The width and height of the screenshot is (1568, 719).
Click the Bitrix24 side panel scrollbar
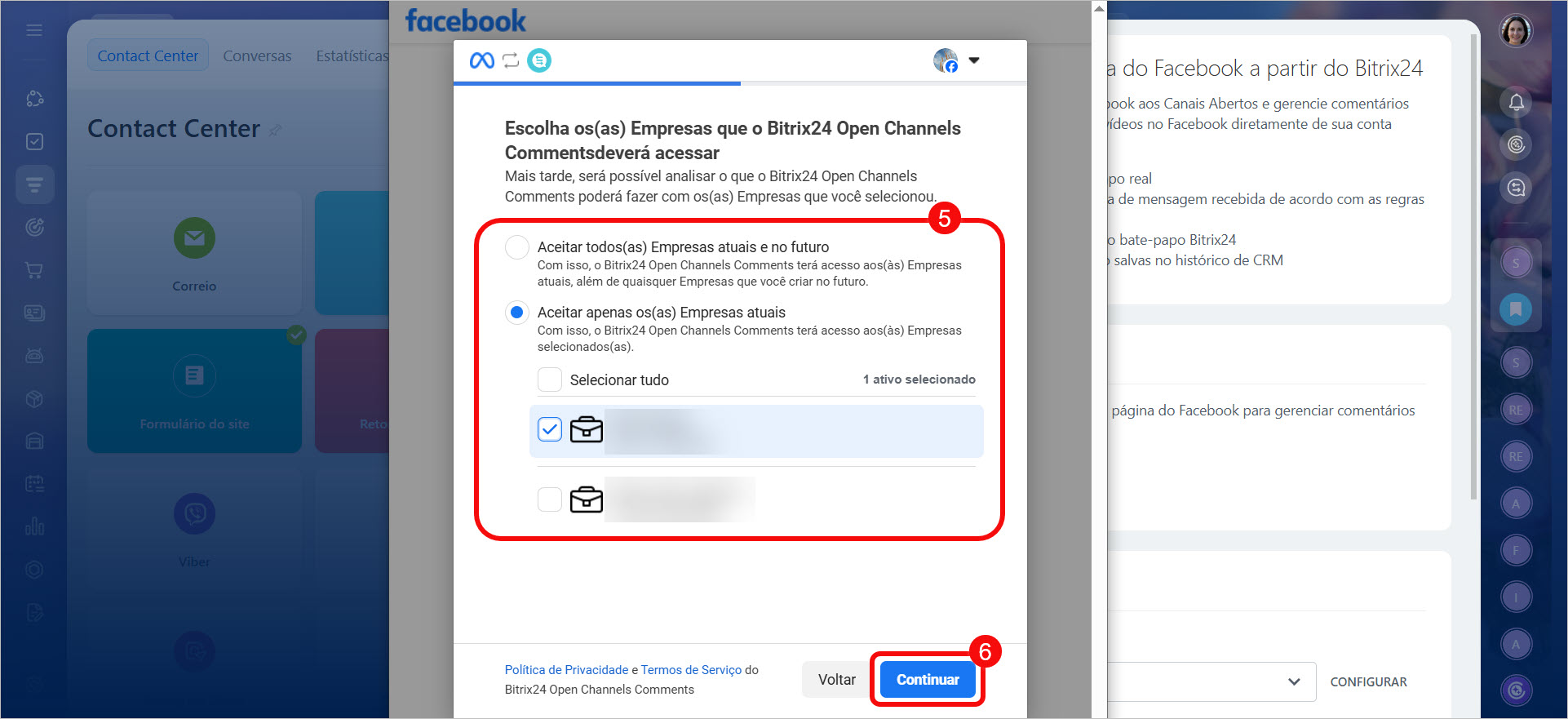coord(1473,266)
